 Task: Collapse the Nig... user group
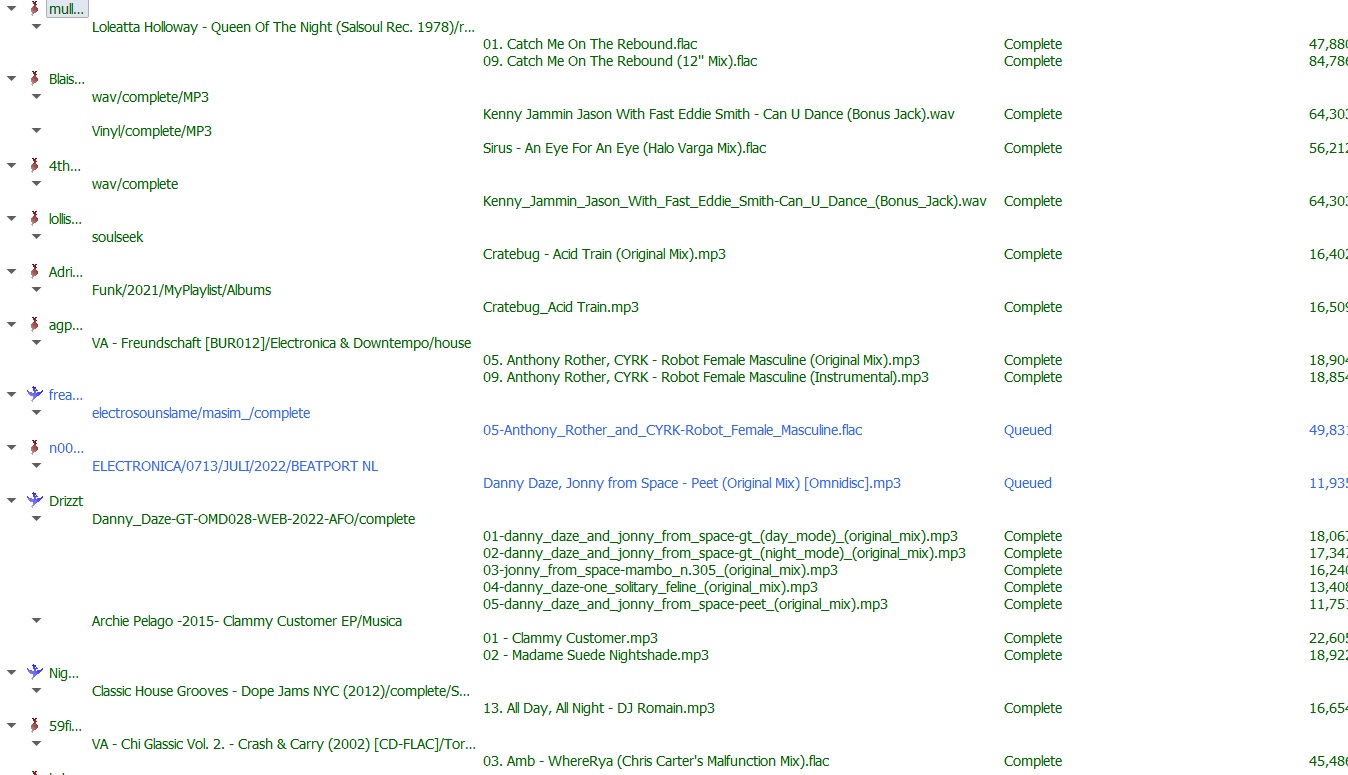click(11, 673)
